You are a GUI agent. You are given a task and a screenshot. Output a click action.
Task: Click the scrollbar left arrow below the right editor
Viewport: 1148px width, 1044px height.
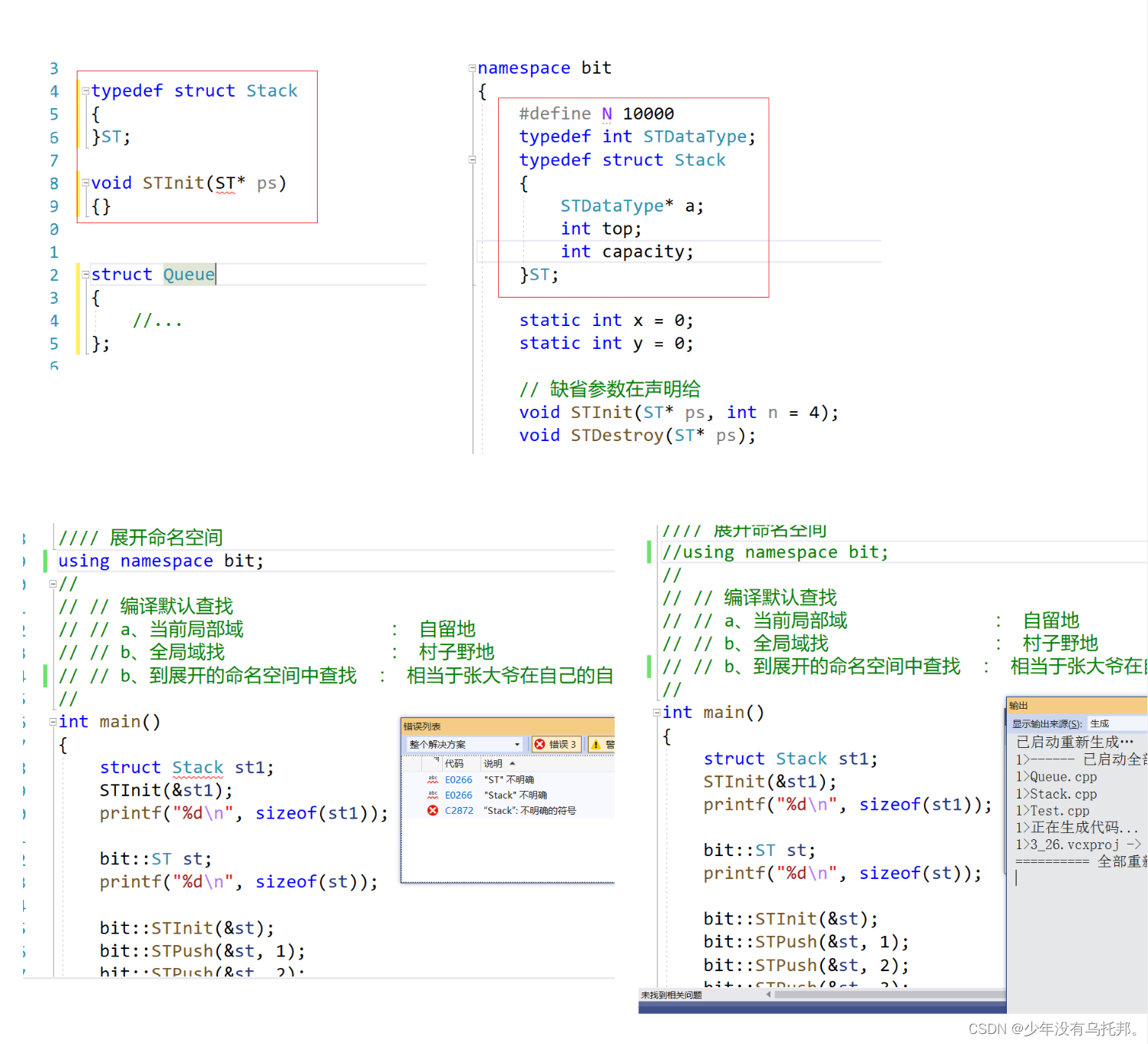point(768,995)
